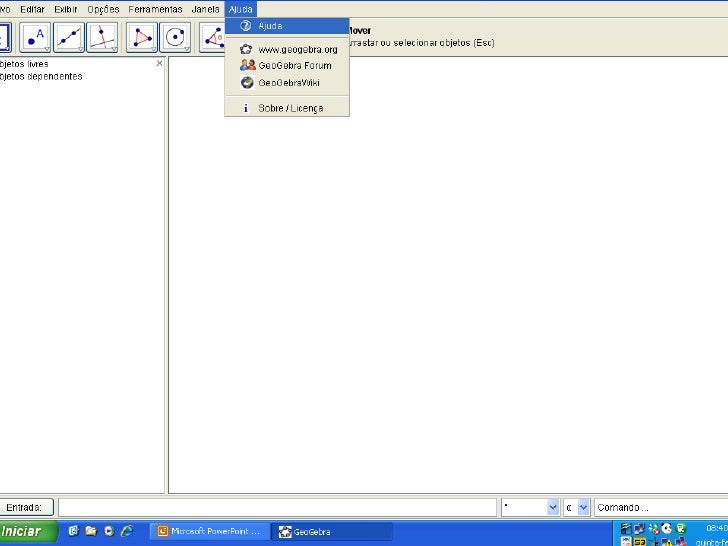
Task: Open the Opções menu
Action: pyautogui.click(x=103, y=9)
